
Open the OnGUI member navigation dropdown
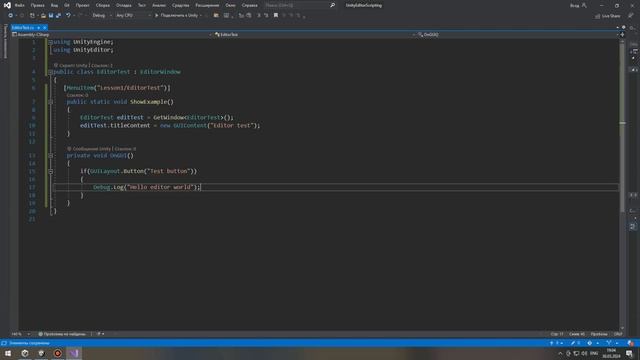(518, 35)
